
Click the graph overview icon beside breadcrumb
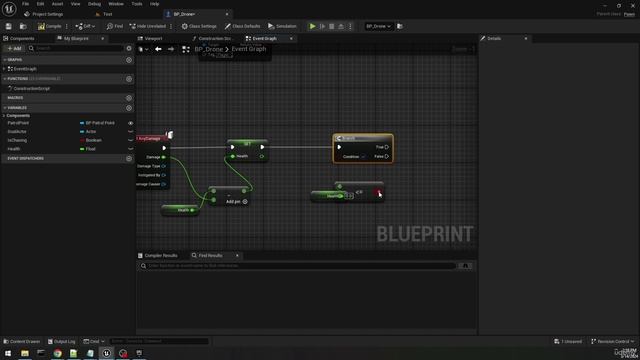[x=186, y=49]
